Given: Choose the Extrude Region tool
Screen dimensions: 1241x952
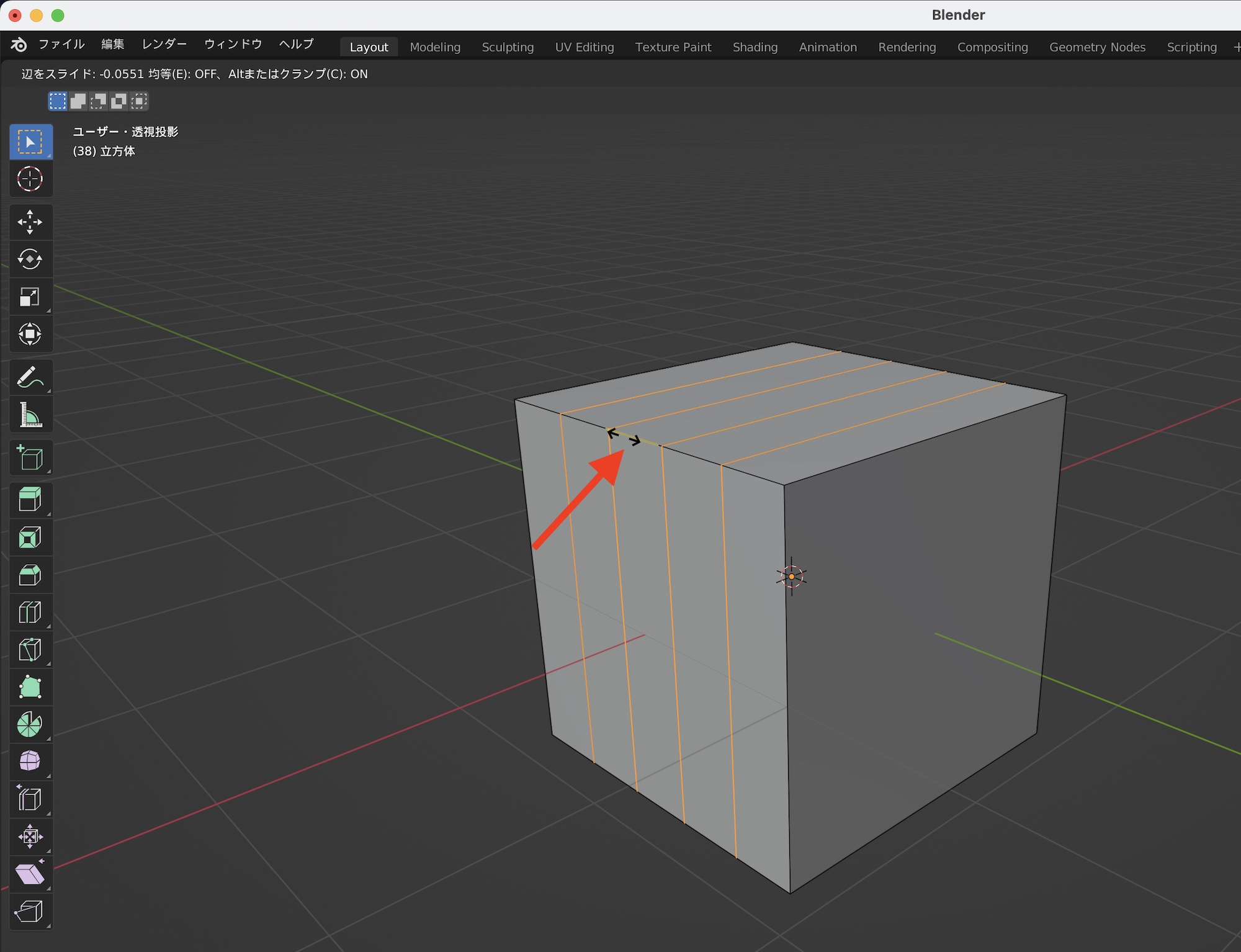Looking at the screenshot, I should coord(30,500).
